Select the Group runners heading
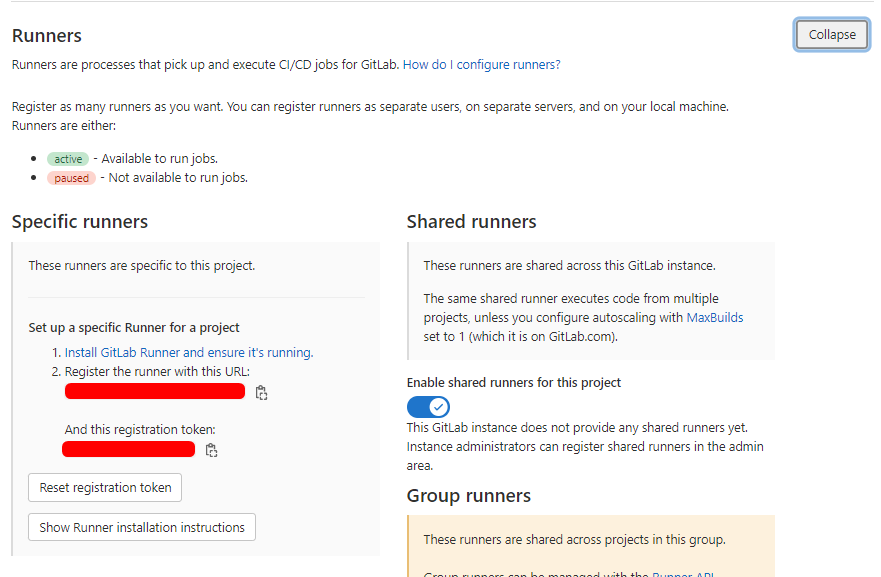 click(469, 496)
